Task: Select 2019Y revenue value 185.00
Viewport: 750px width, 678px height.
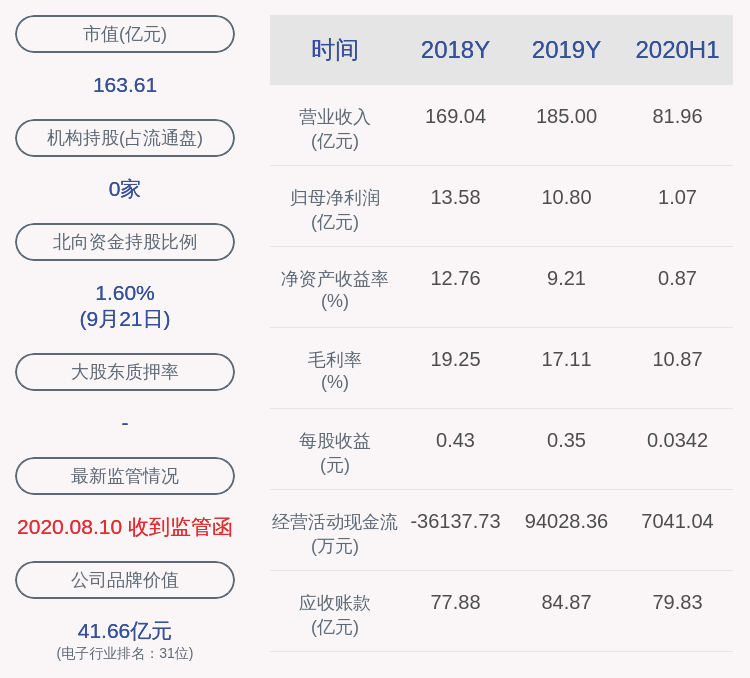Action: (566, 116)
